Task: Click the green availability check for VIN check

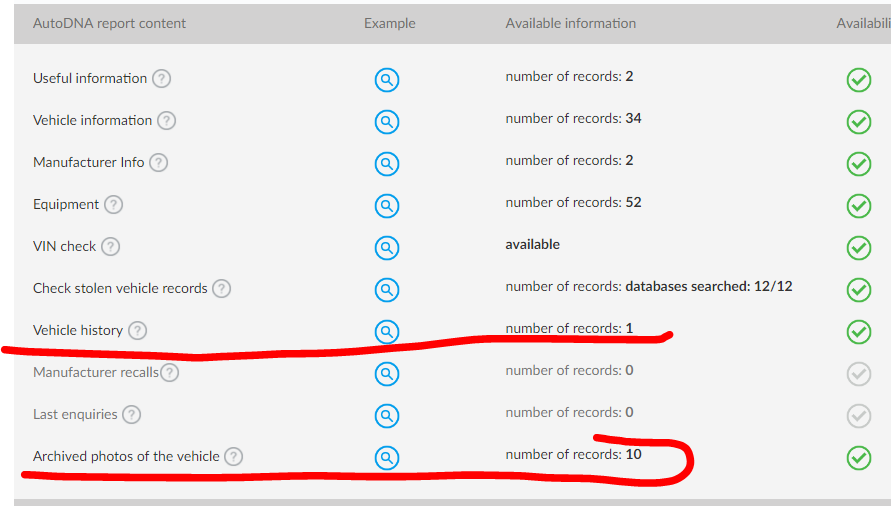Action: 859,248
